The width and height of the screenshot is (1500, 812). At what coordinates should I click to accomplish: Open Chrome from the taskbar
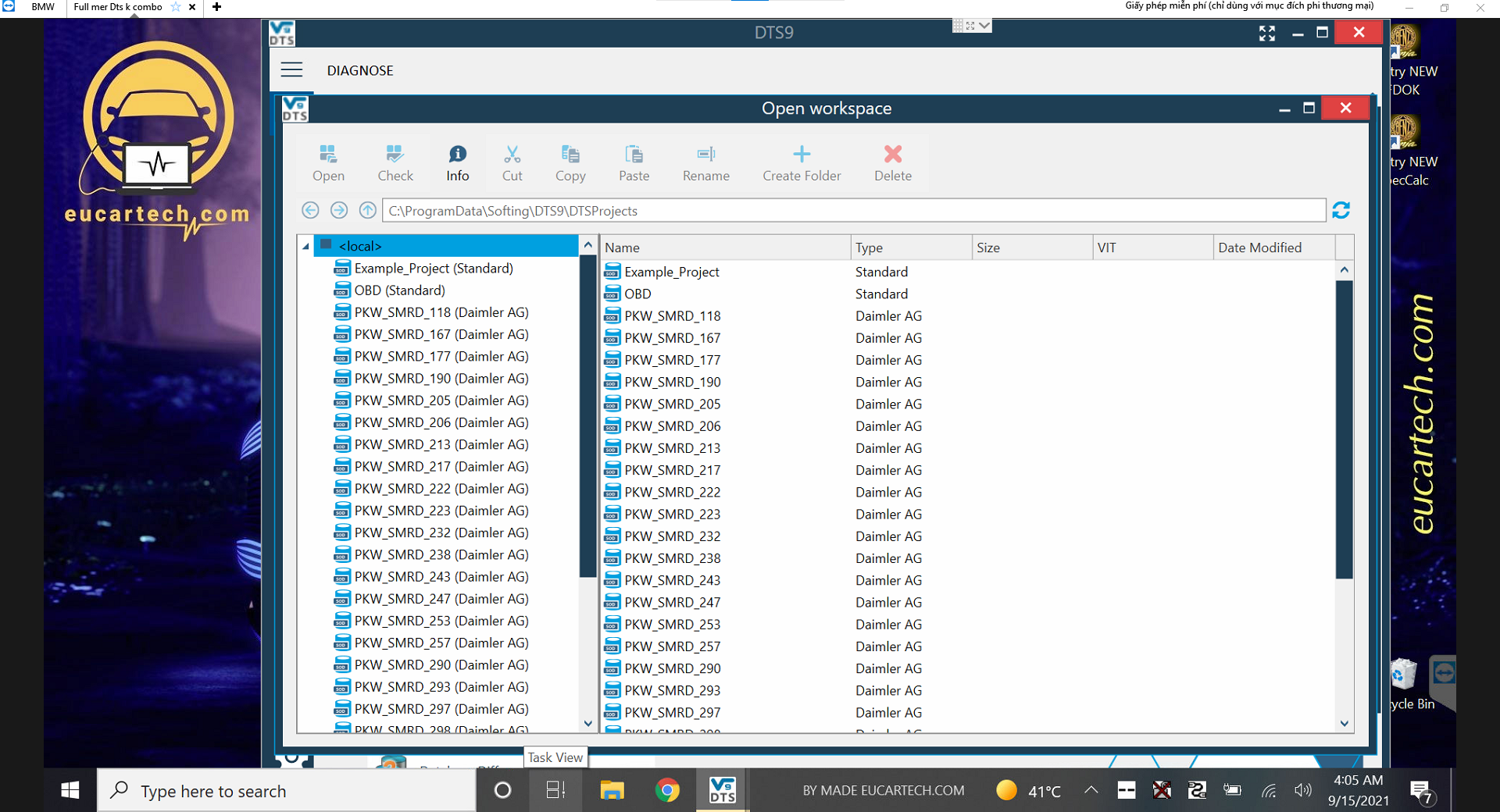(667, 790)
